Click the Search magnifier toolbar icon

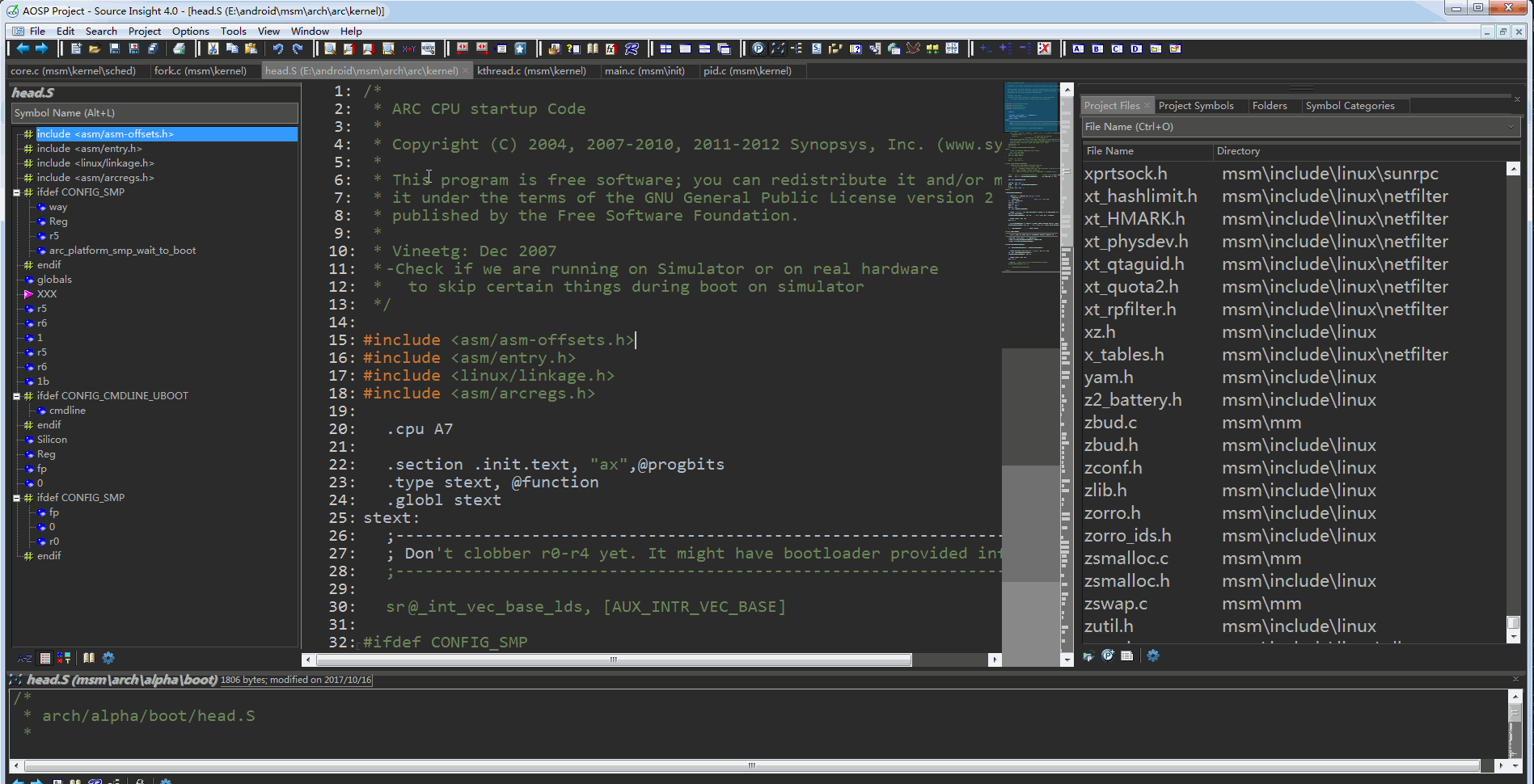click(x=330, y=48)
